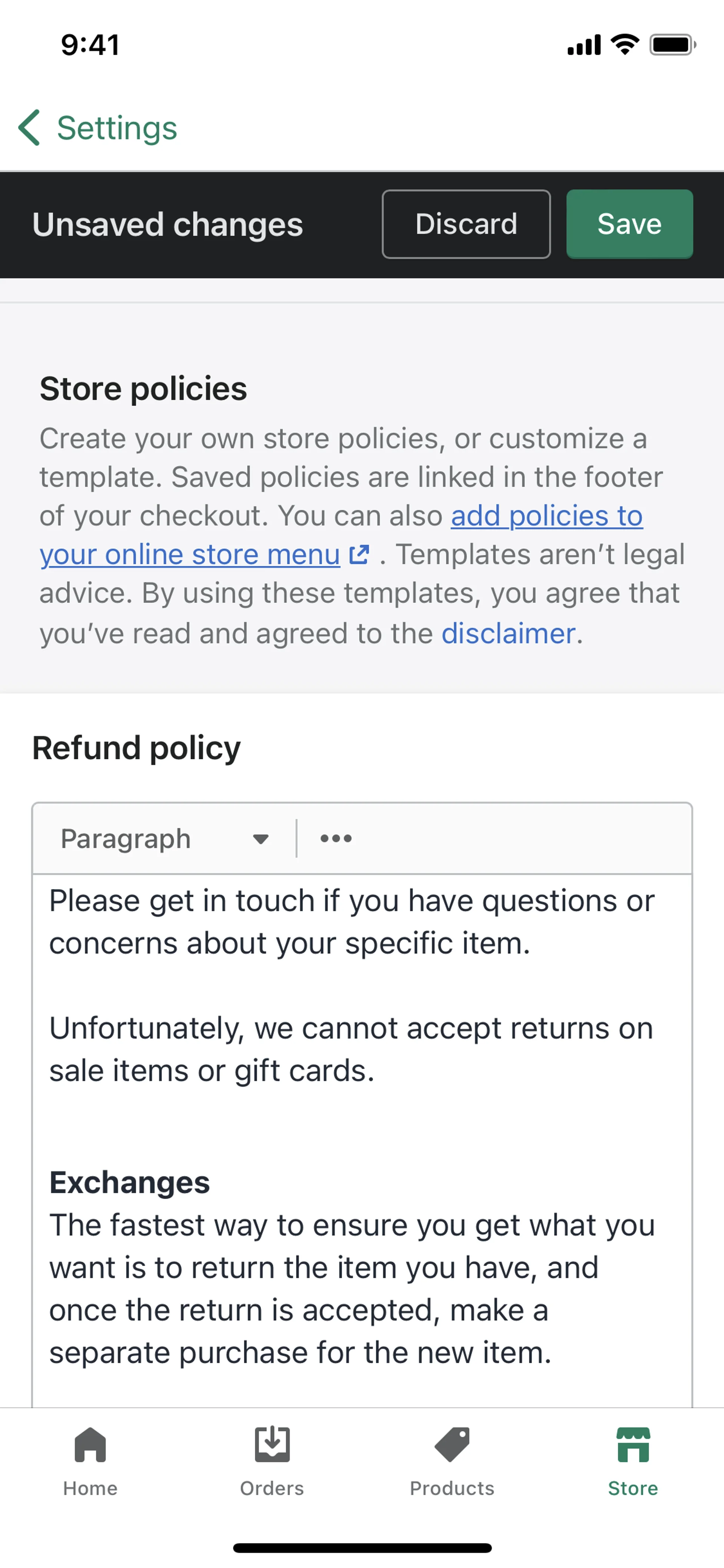
Task: Tap the back chevron icon
Action: click(29, 128)
